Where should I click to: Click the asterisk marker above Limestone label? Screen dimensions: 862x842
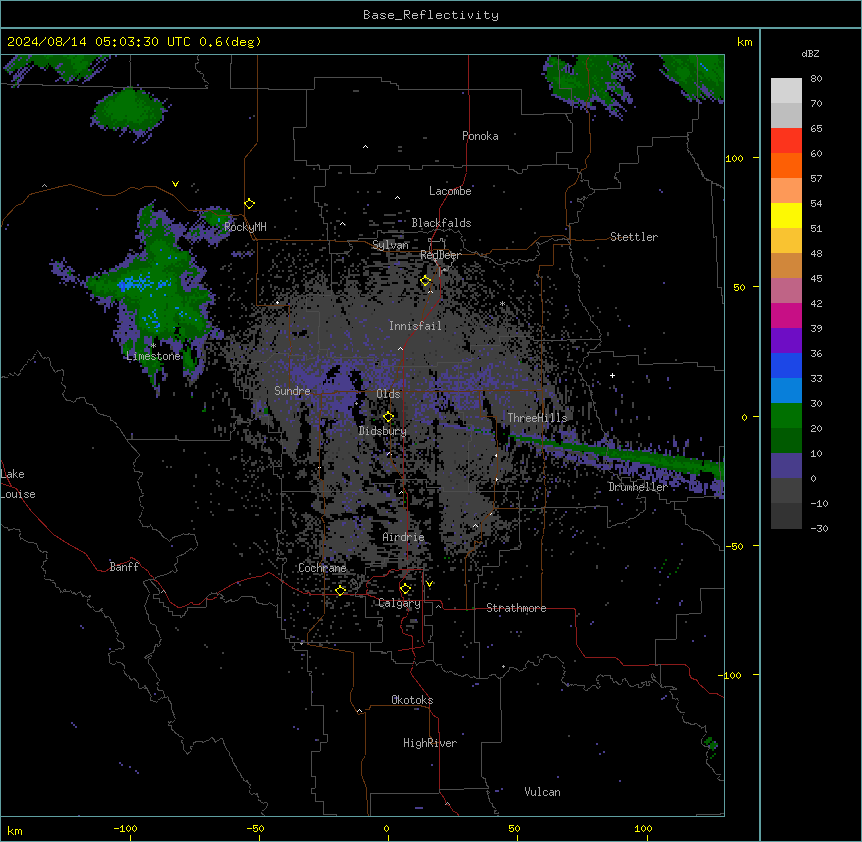[x=153, y=346]
